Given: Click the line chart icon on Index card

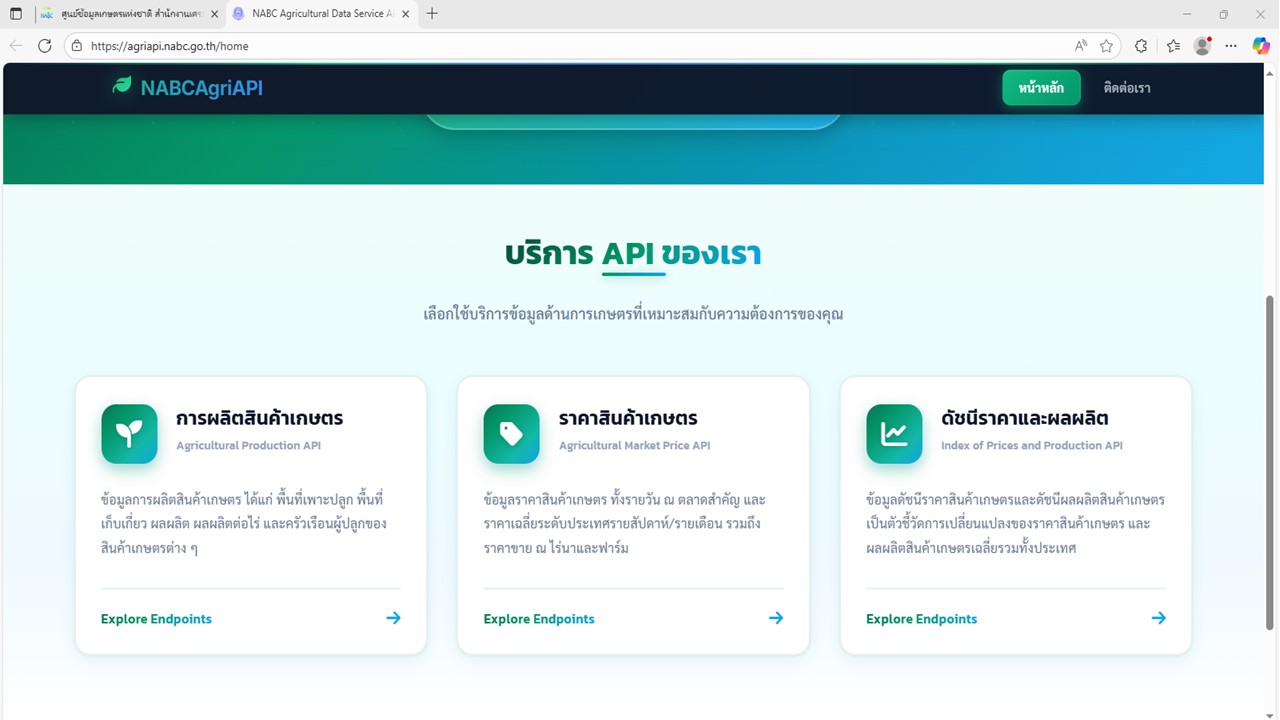Looking at the screenshot, I should tap(894, 434).
